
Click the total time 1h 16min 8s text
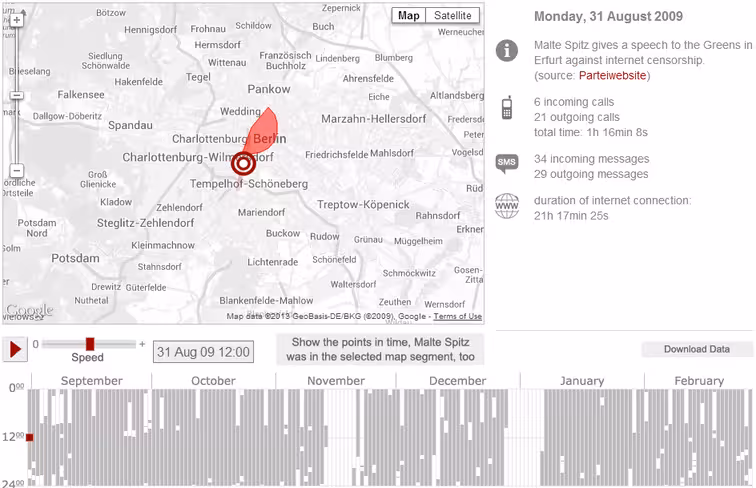click(x=591, y=133)
